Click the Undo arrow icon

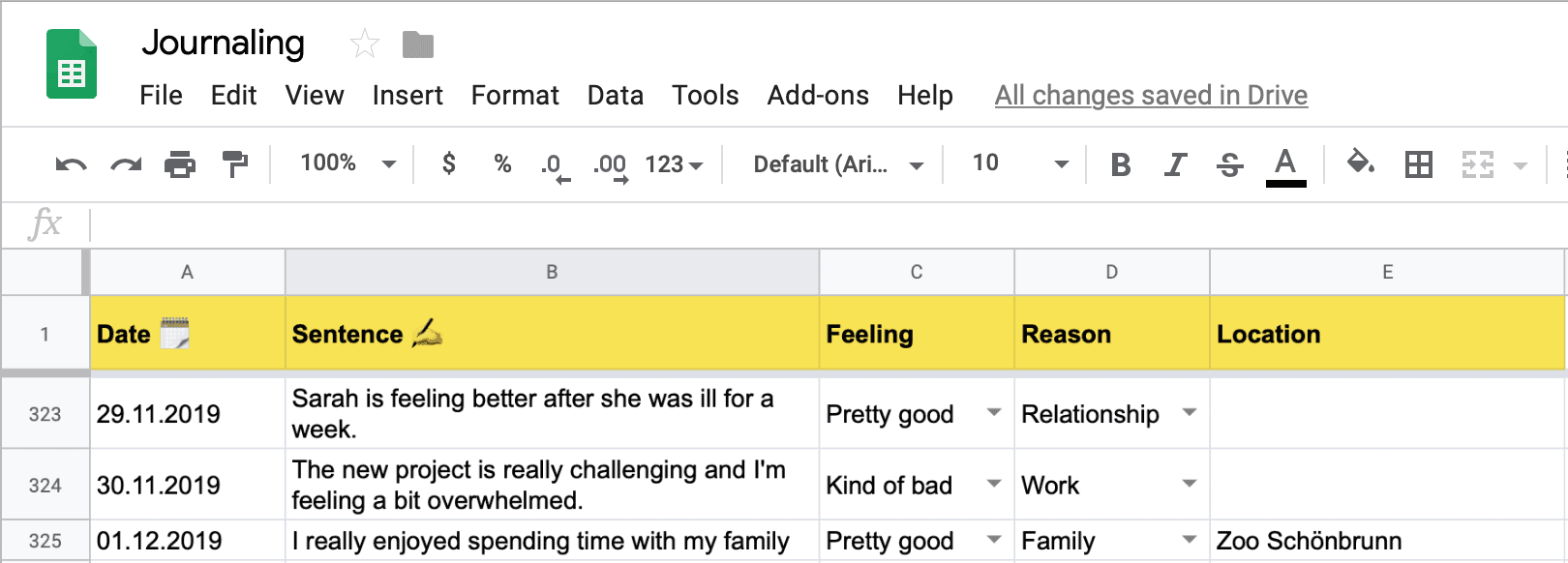71,164
